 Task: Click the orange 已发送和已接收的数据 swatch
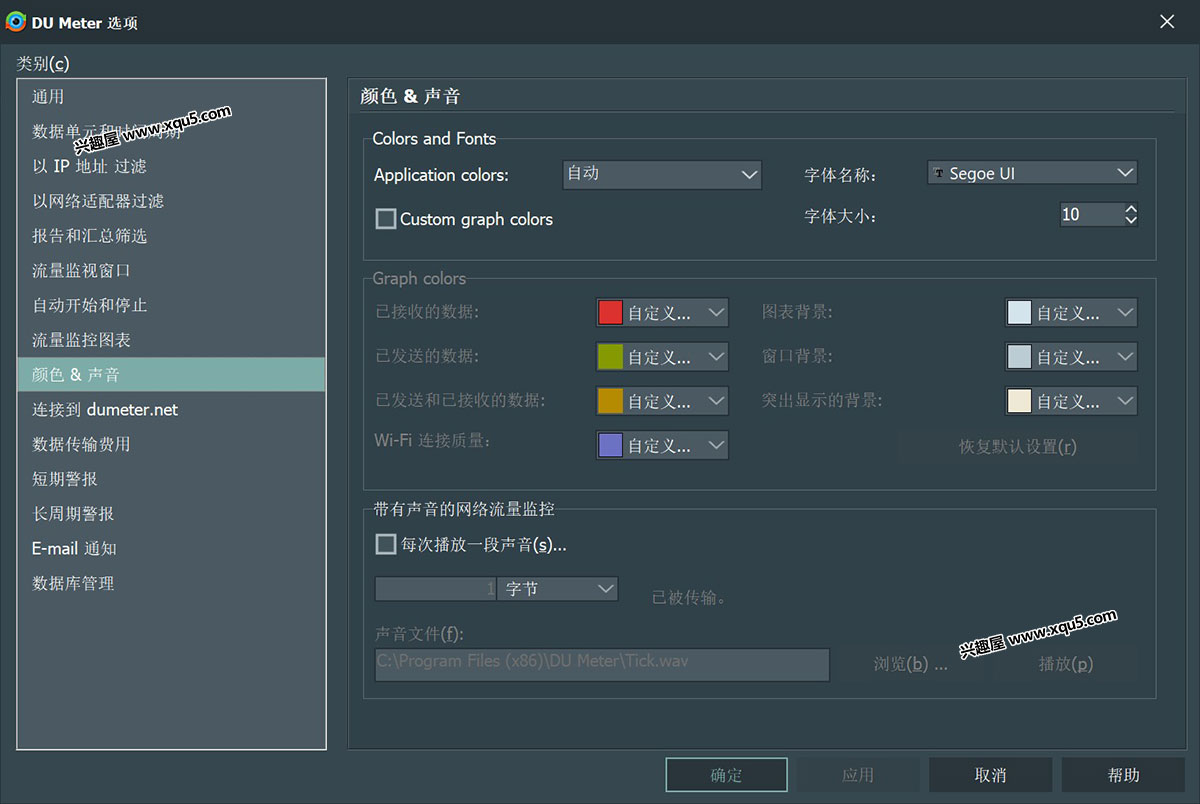610,401
